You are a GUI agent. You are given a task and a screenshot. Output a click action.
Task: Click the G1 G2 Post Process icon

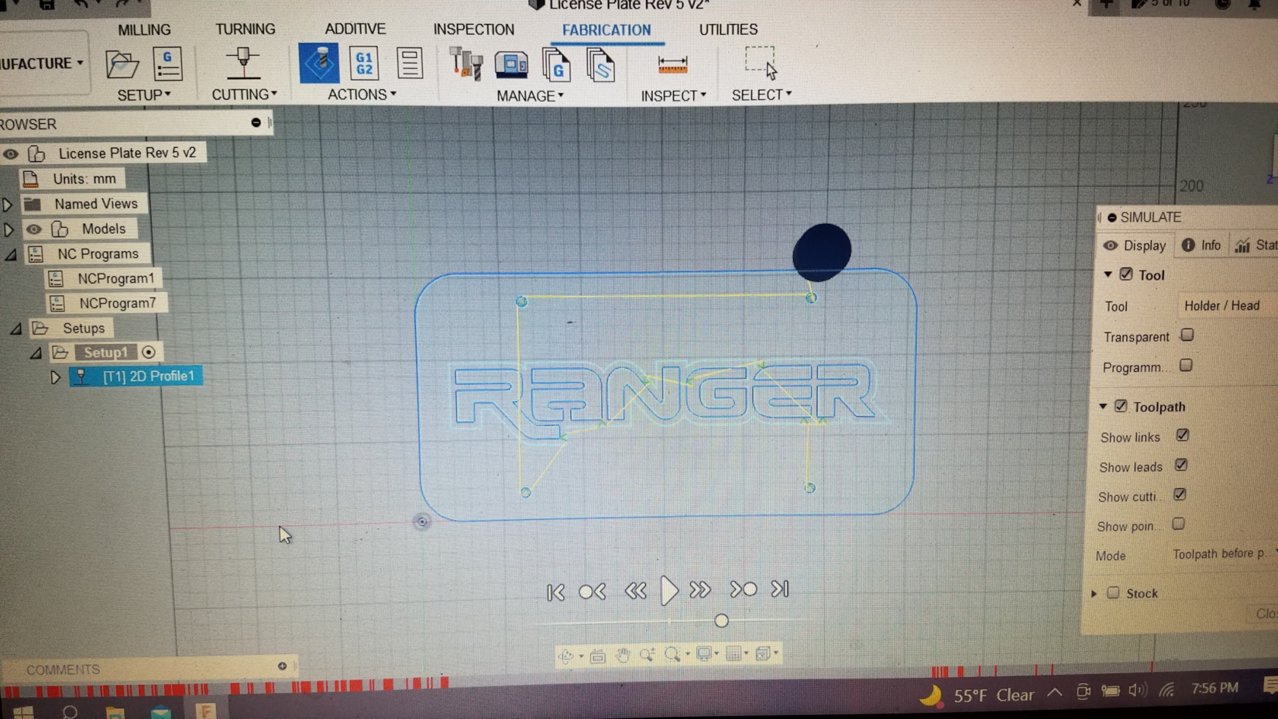(364, 63)
